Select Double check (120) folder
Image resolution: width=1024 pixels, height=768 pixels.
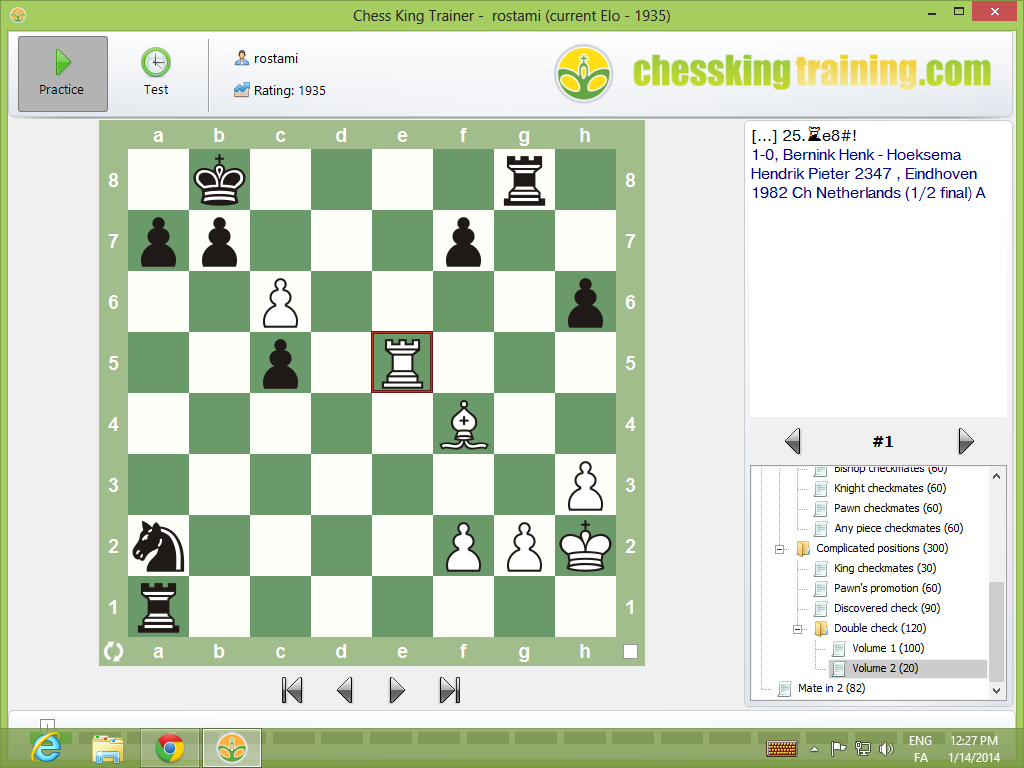880,628
